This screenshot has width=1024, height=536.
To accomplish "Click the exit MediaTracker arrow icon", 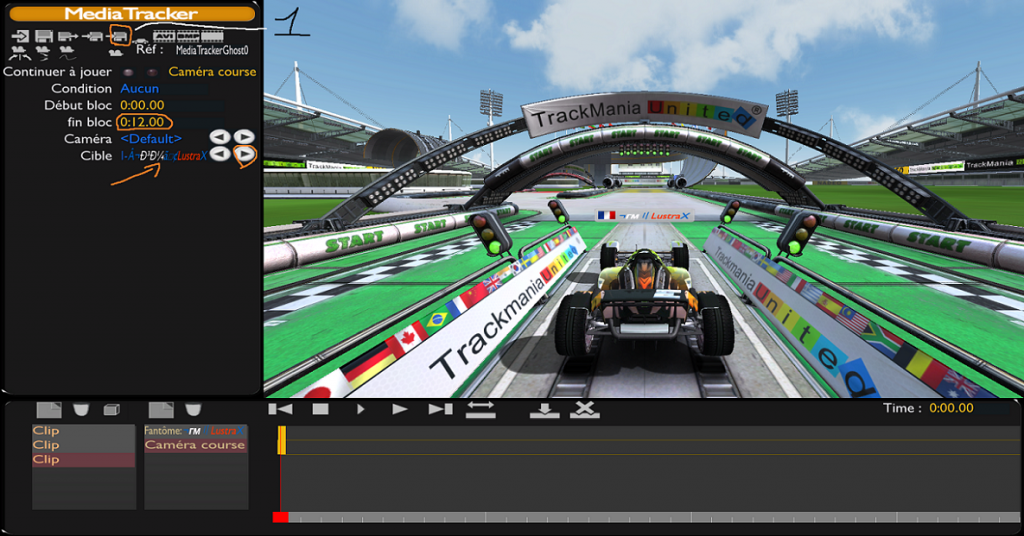I will tap(20, 36).
